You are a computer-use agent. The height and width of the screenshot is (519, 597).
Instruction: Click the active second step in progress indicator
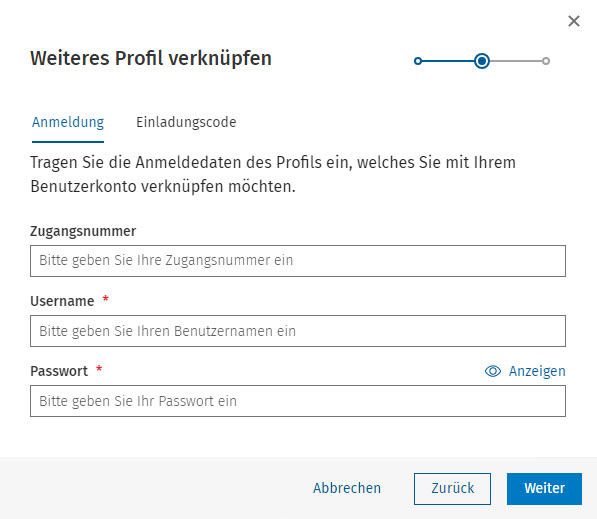click(x=482, y=61)
